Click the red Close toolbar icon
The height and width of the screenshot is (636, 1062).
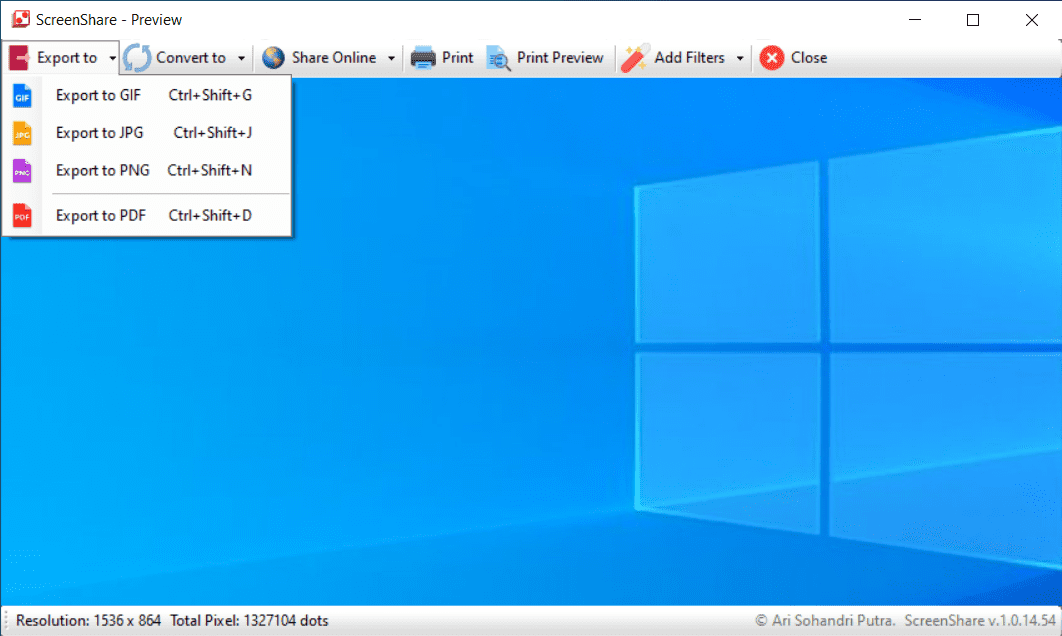click(x=771, y=58)
